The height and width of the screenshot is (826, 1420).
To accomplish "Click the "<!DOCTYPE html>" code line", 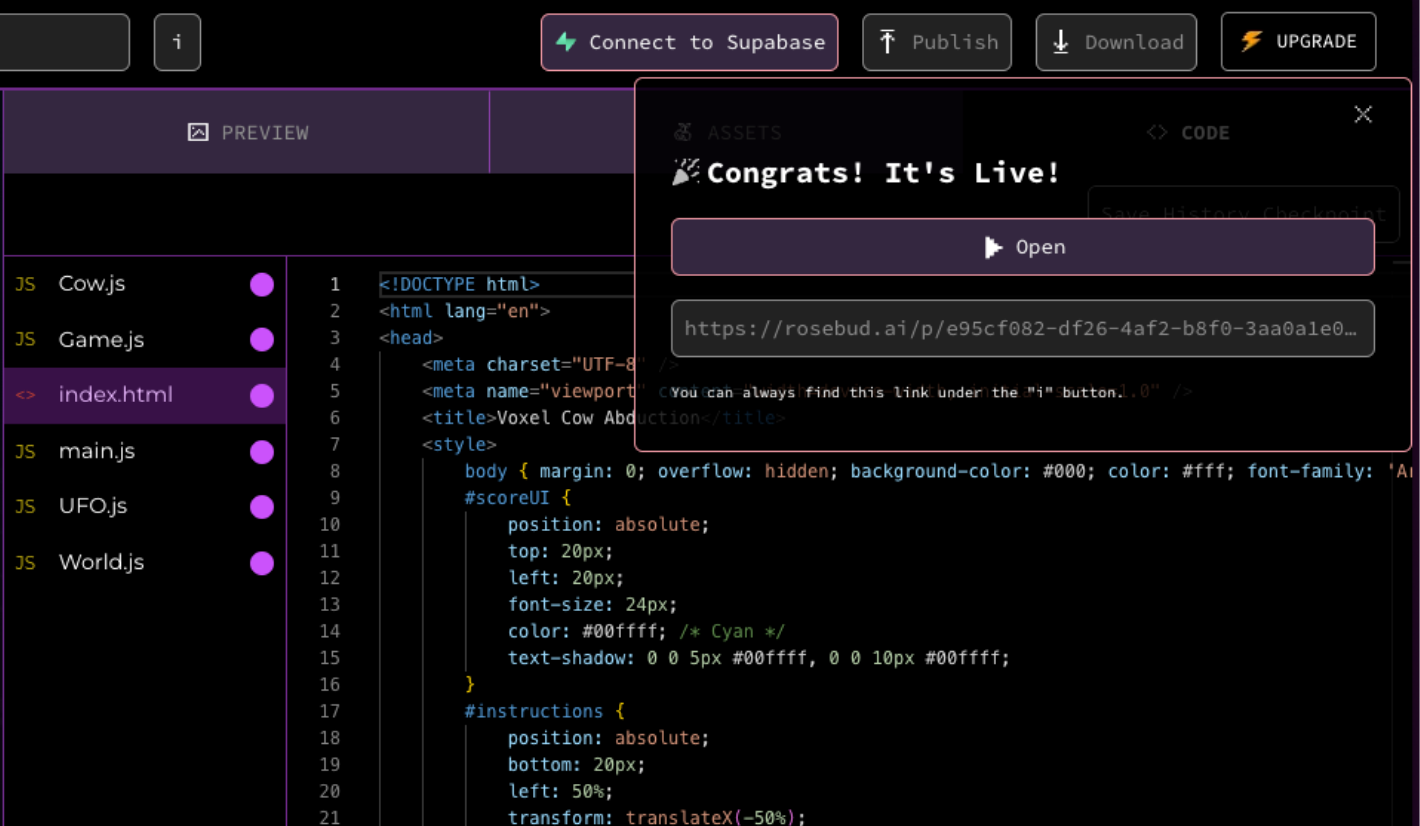I will (x=459, y=284).
